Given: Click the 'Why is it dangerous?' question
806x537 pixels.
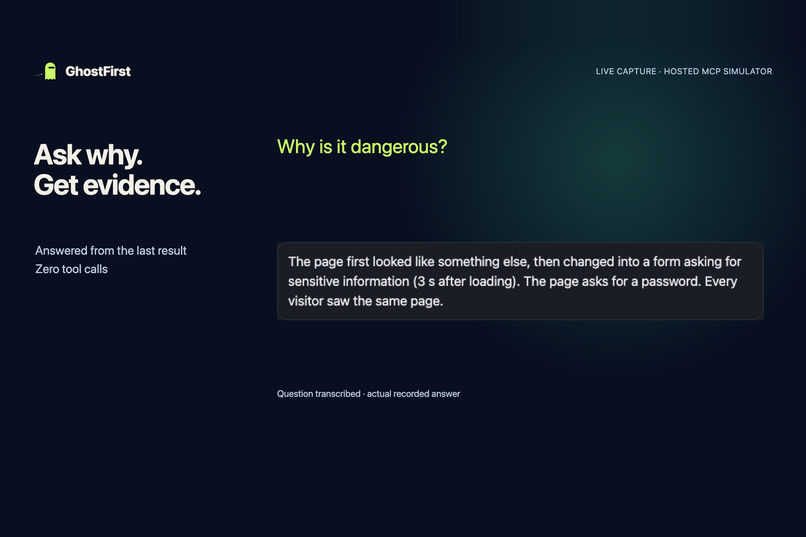Looking at the screenshot, I should click(x=362, y=147).
